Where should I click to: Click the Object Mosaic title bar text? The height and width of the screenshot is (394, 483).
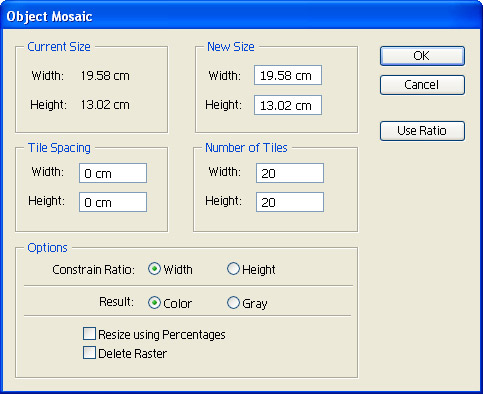pyautogui.click(x=49, y=17)
